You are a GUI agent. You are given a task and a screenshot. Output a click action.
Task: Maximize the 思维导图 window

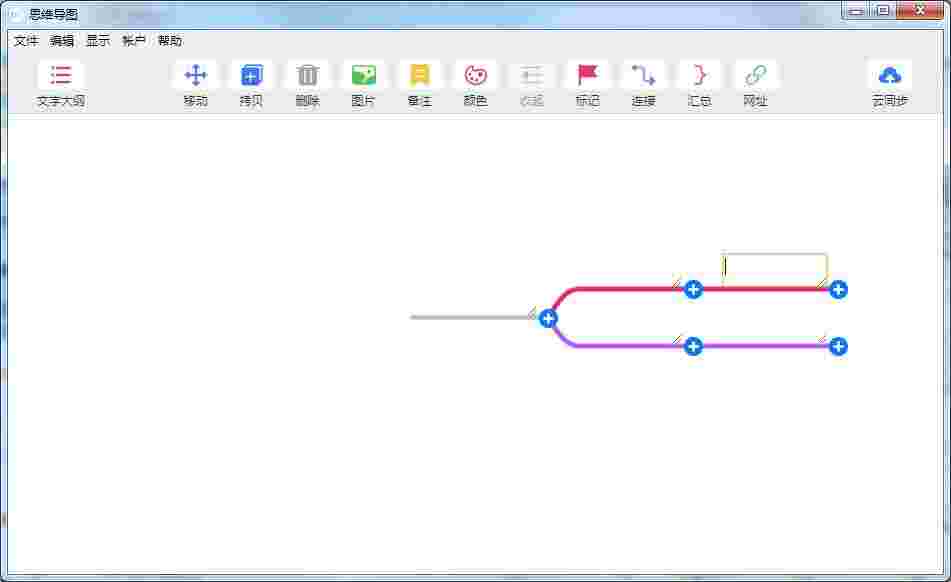pyautogui.click(x=883, y=10)
